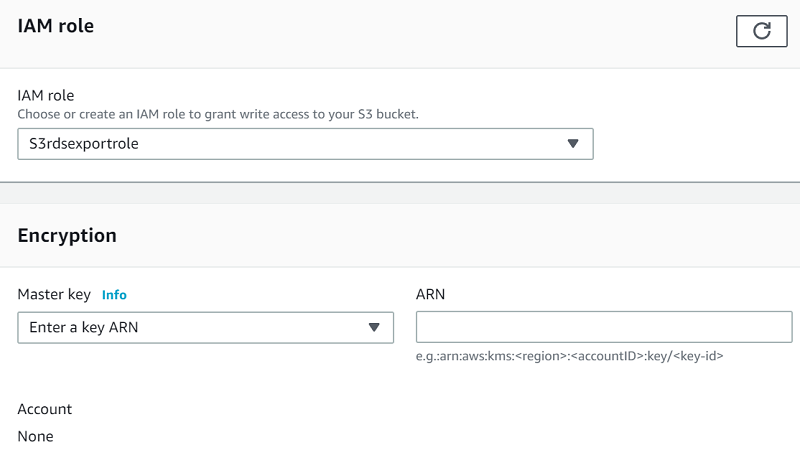The width and height of the screenshot is (800, 450).
Task: Open the Info link beside Master key
Action: tap(114, 295)
